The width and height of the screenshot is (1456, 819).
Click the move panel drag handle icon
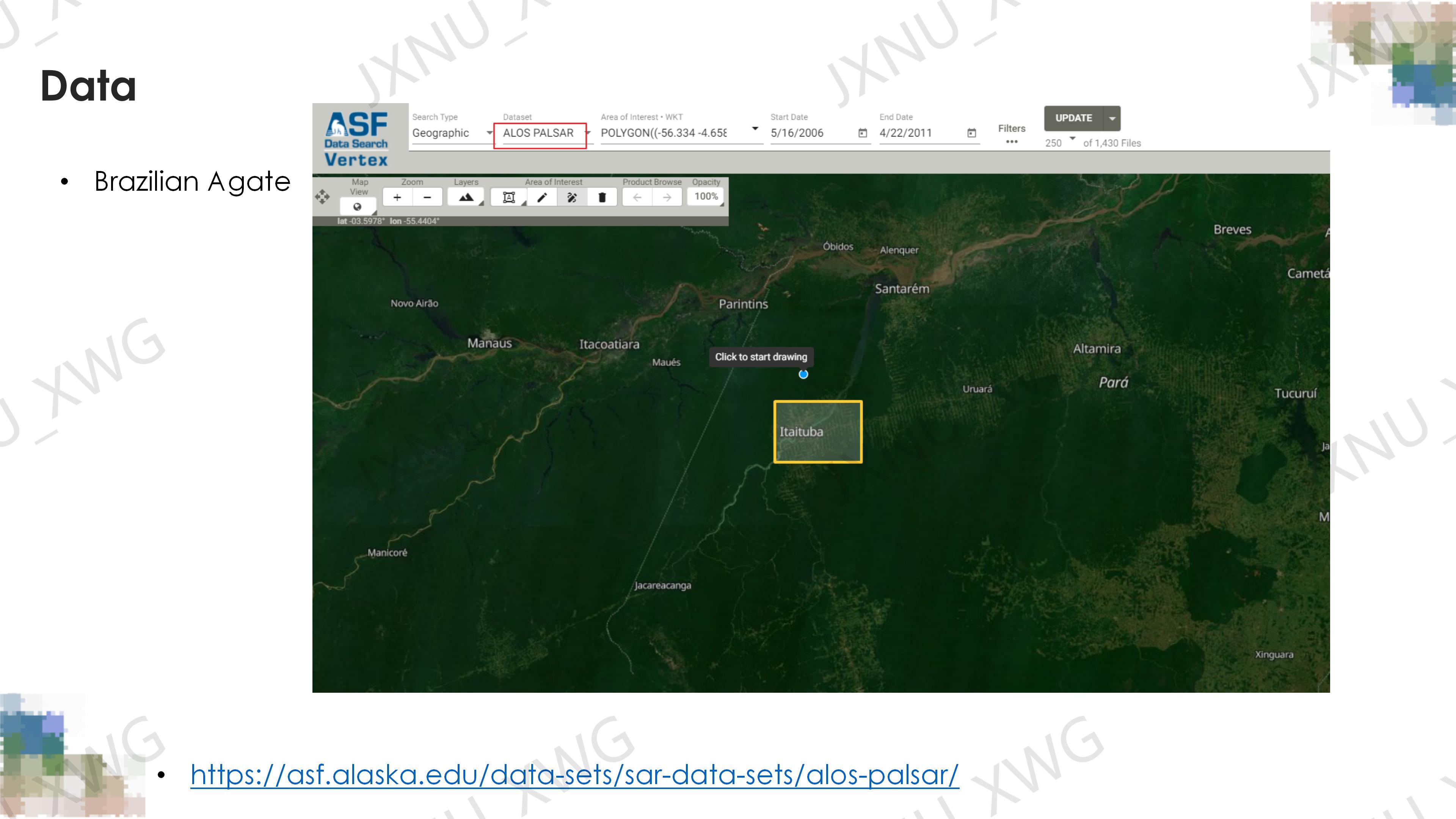pyautogui.click(x=322, y=197)
